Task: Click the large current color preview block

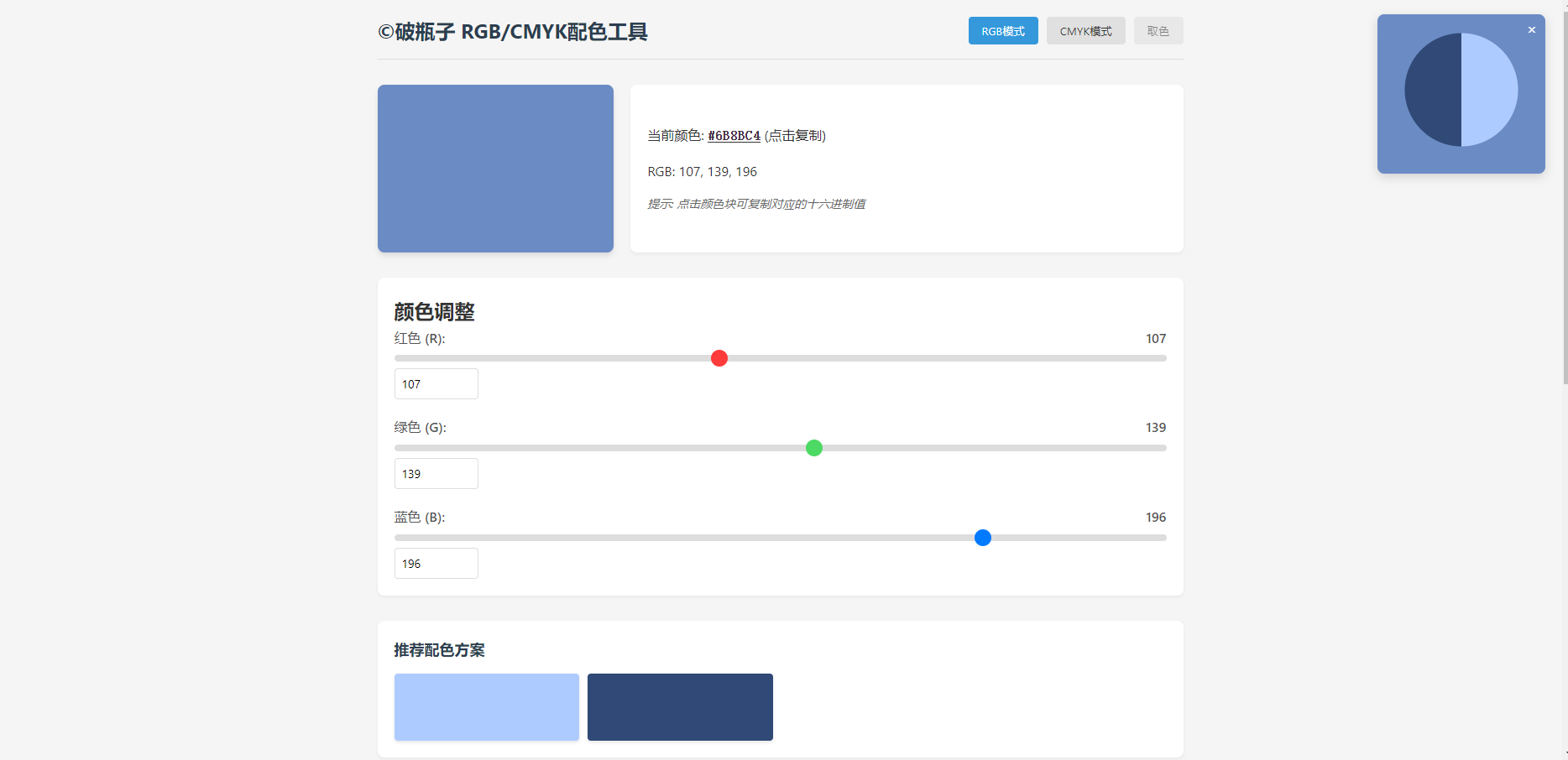Action: click(x=495, y=169)
